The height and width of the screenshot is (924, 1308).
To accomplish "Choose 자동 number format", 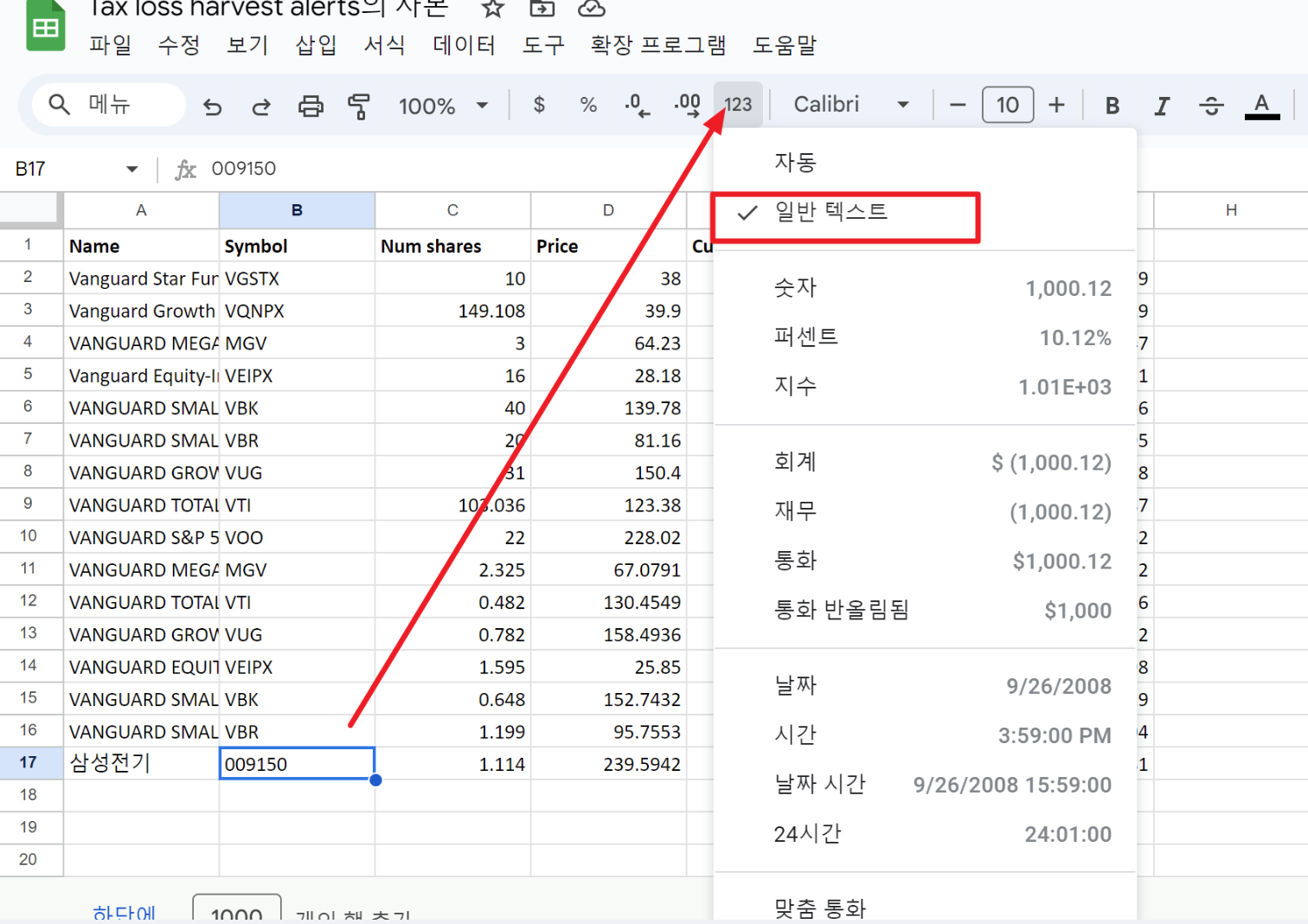I will [x=925, y=162].
